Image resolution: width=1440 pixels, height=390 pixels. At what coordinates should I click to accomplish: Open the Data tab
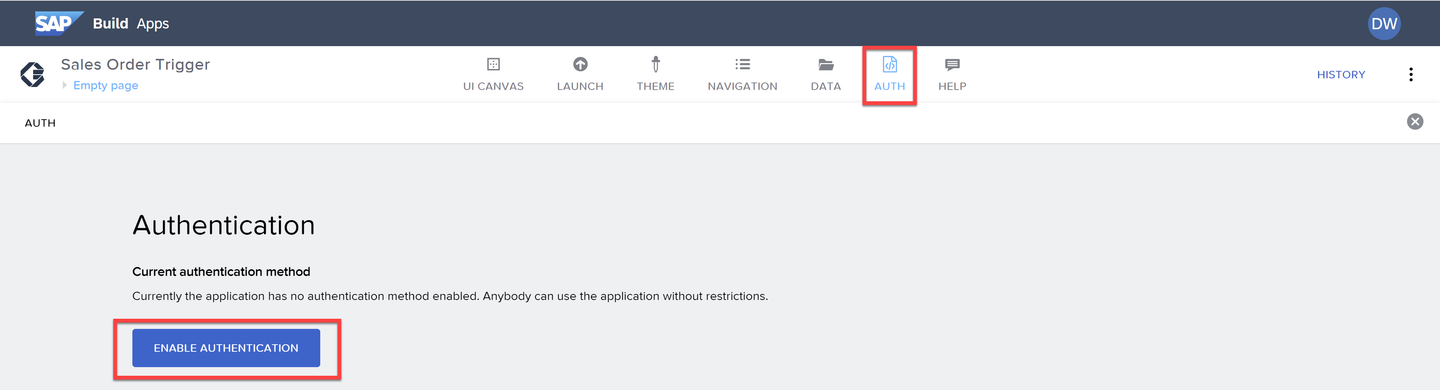coord(826,74)
